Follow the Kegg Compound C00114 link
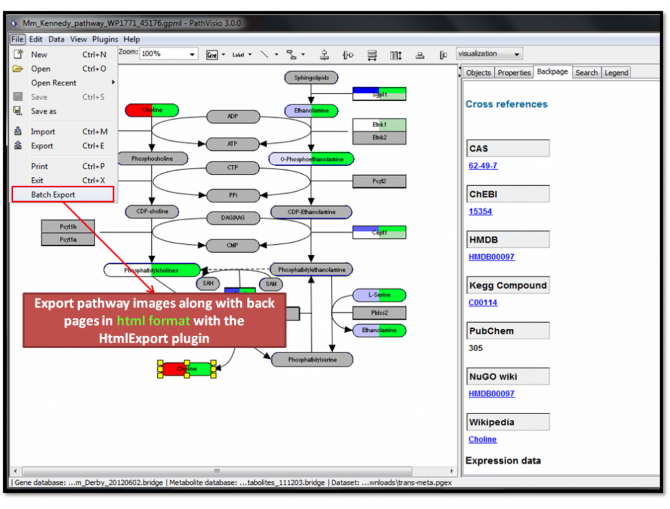 coord(484,303)
